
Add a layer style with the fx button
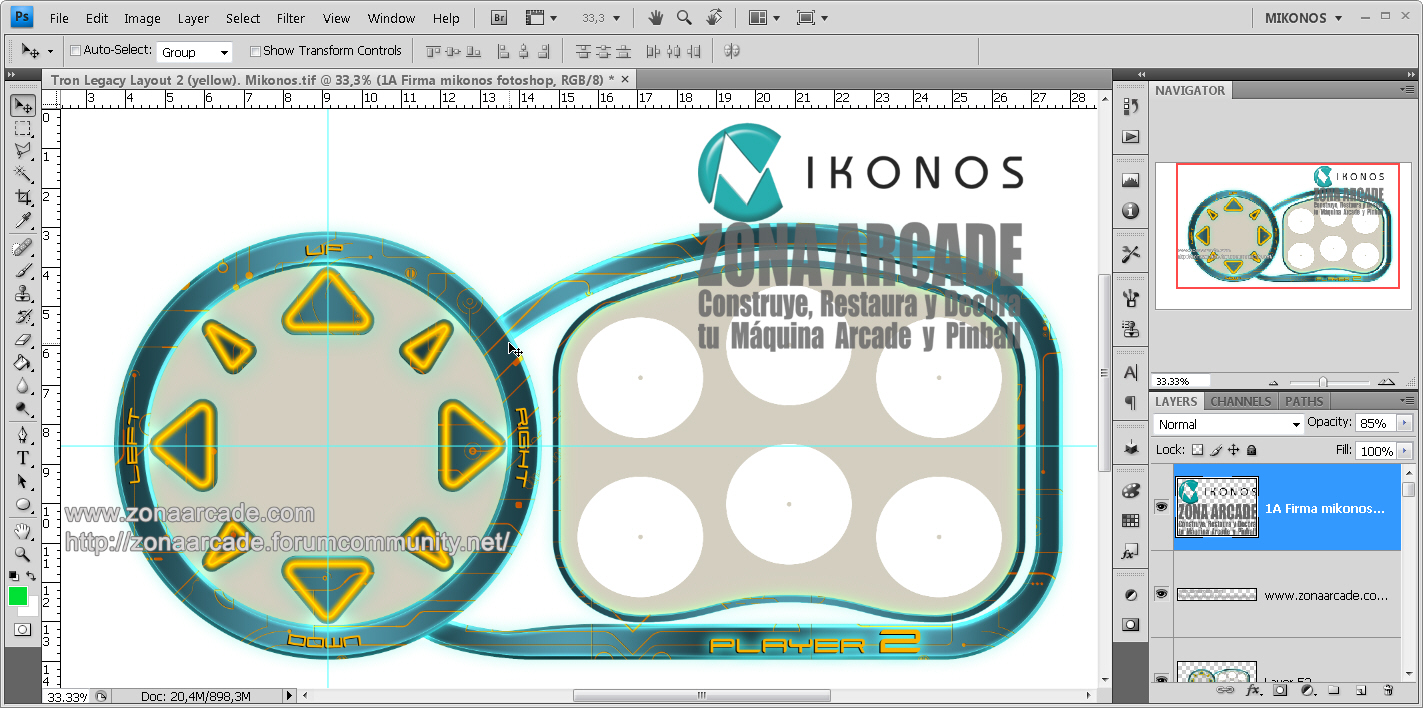[1252, 690]
